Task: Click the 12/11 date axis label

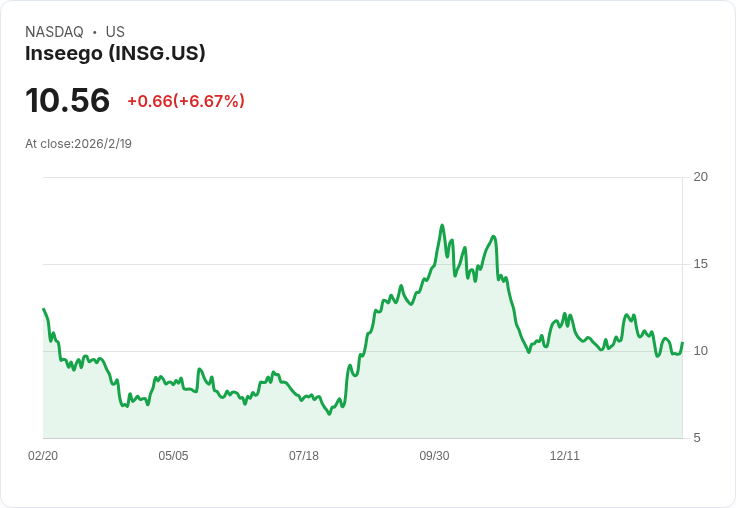Action: [565, 456]
